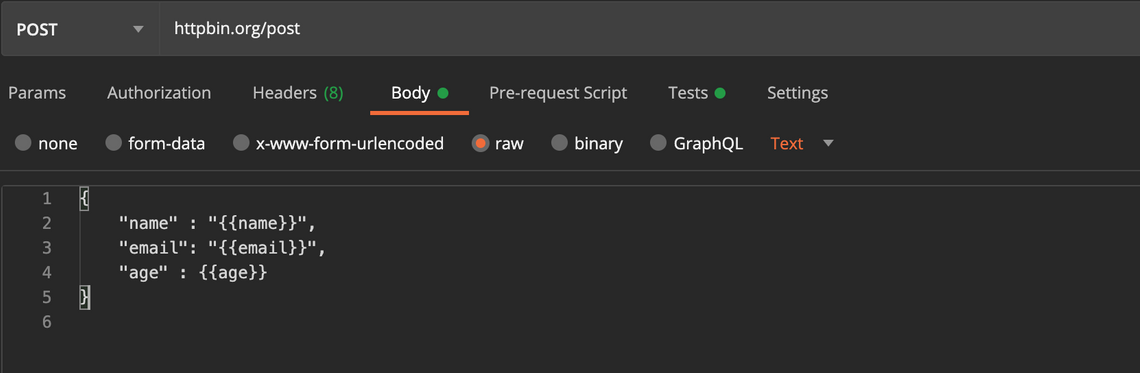Click the orange Text format label

coord(787,143)
